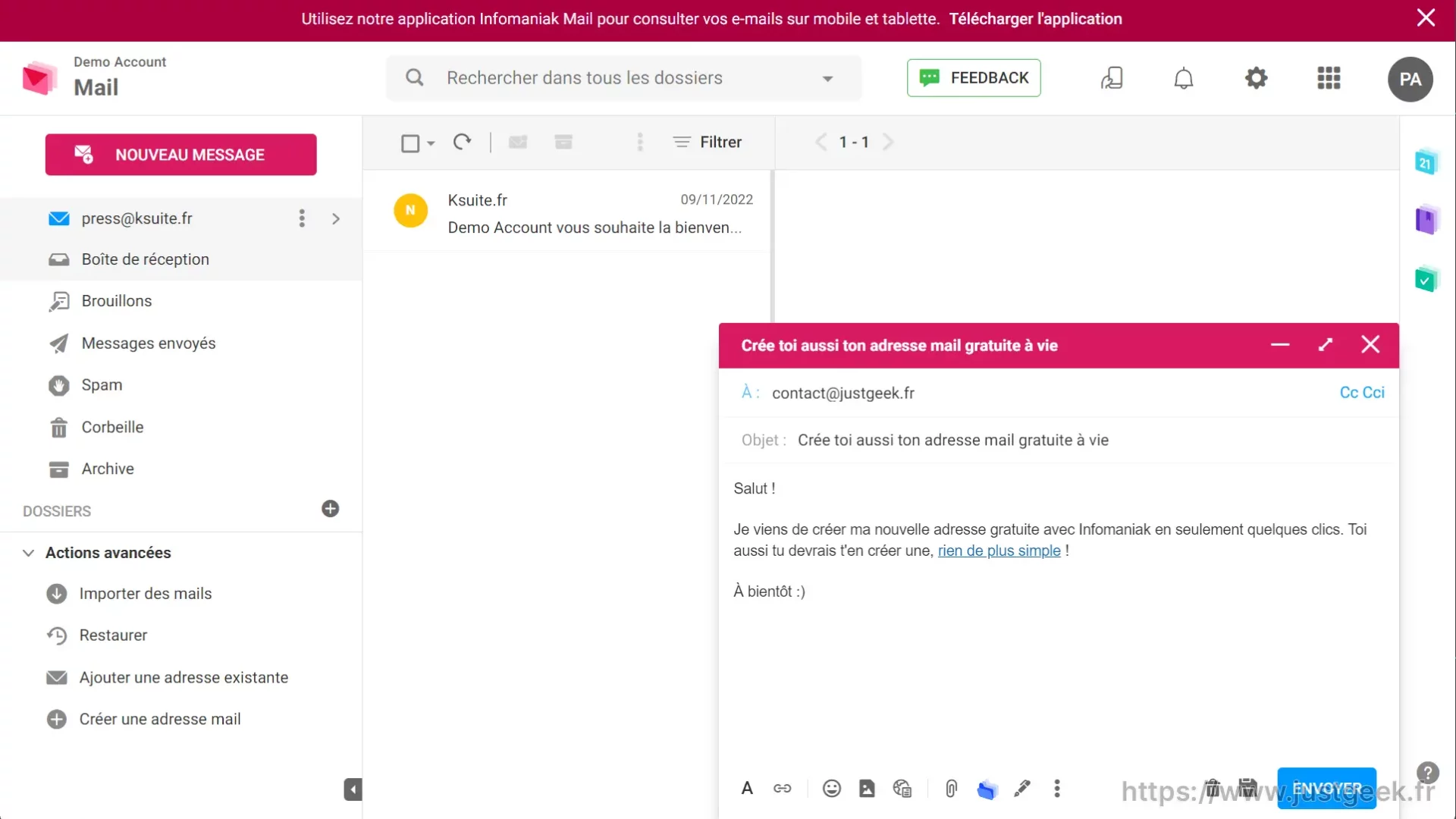The width and height of the screenshot is (1456, 819).
Task: Insert an emoji
Action: [832, 789]
